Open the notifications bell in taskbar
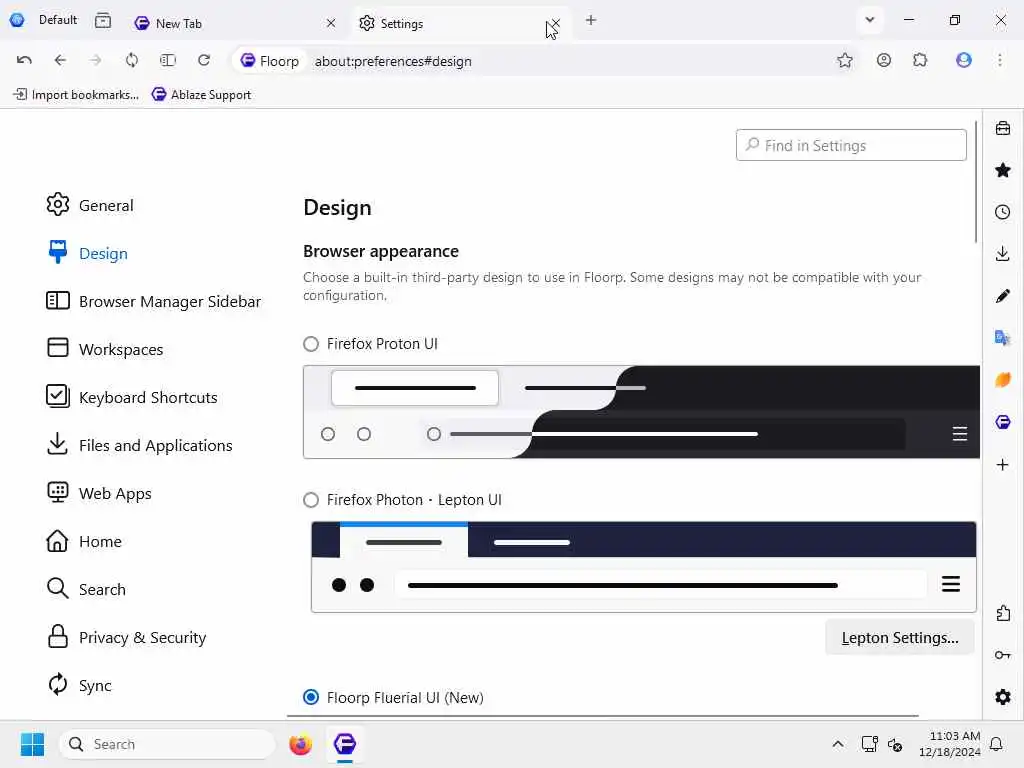The height and width of the screenshot is (768, 1024). click(996, 744)
